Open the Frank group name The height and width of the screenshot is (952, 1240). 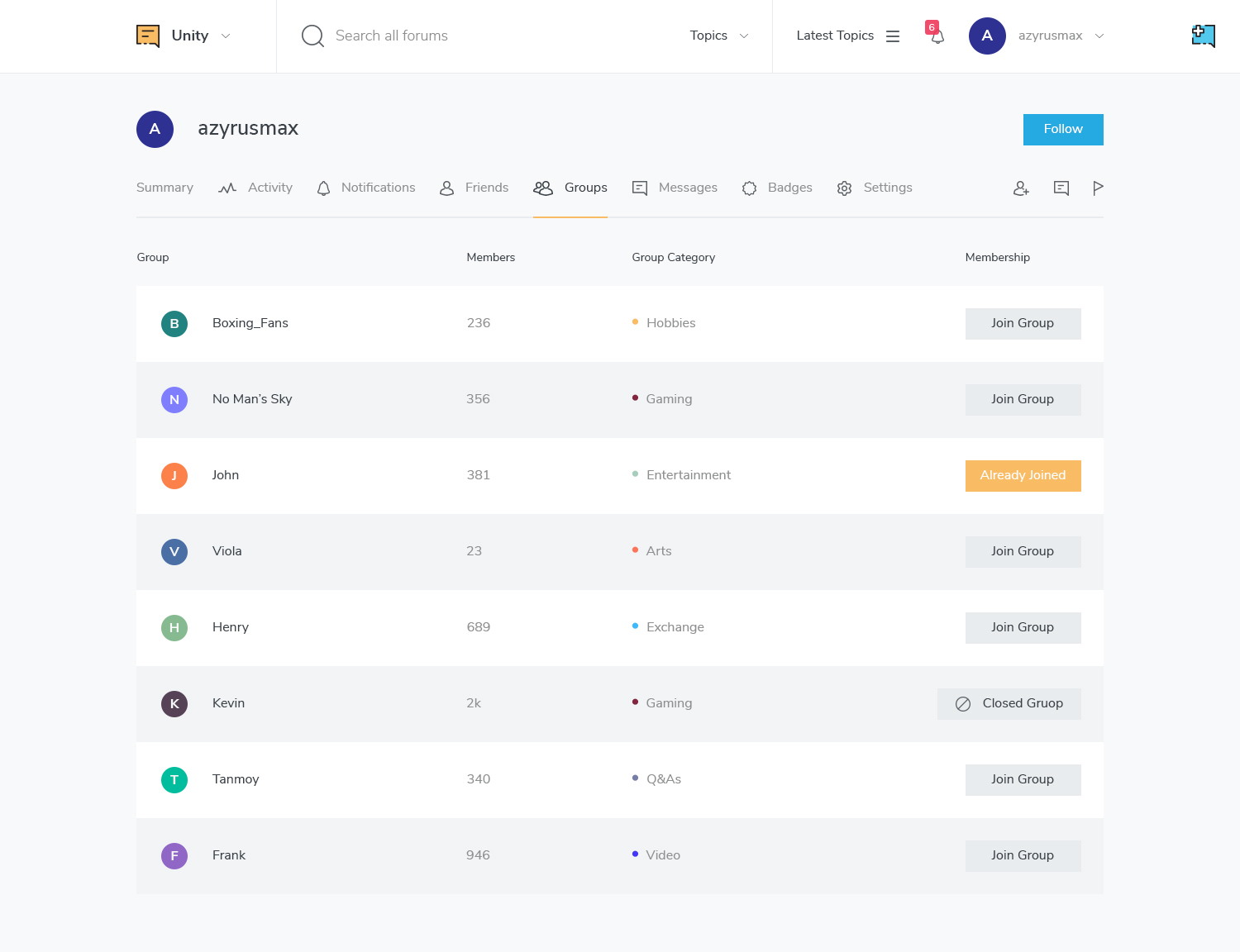click(229, 855)
